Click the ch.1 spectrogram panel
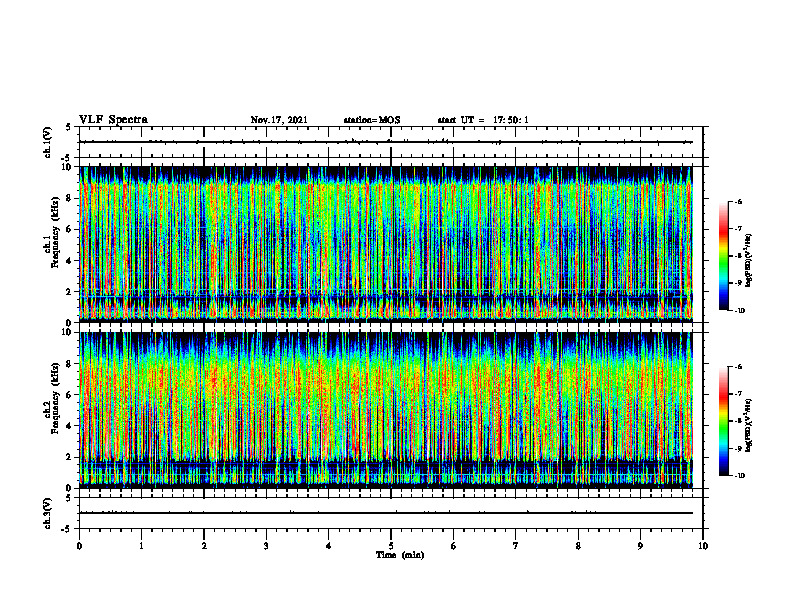 (386, 244)
